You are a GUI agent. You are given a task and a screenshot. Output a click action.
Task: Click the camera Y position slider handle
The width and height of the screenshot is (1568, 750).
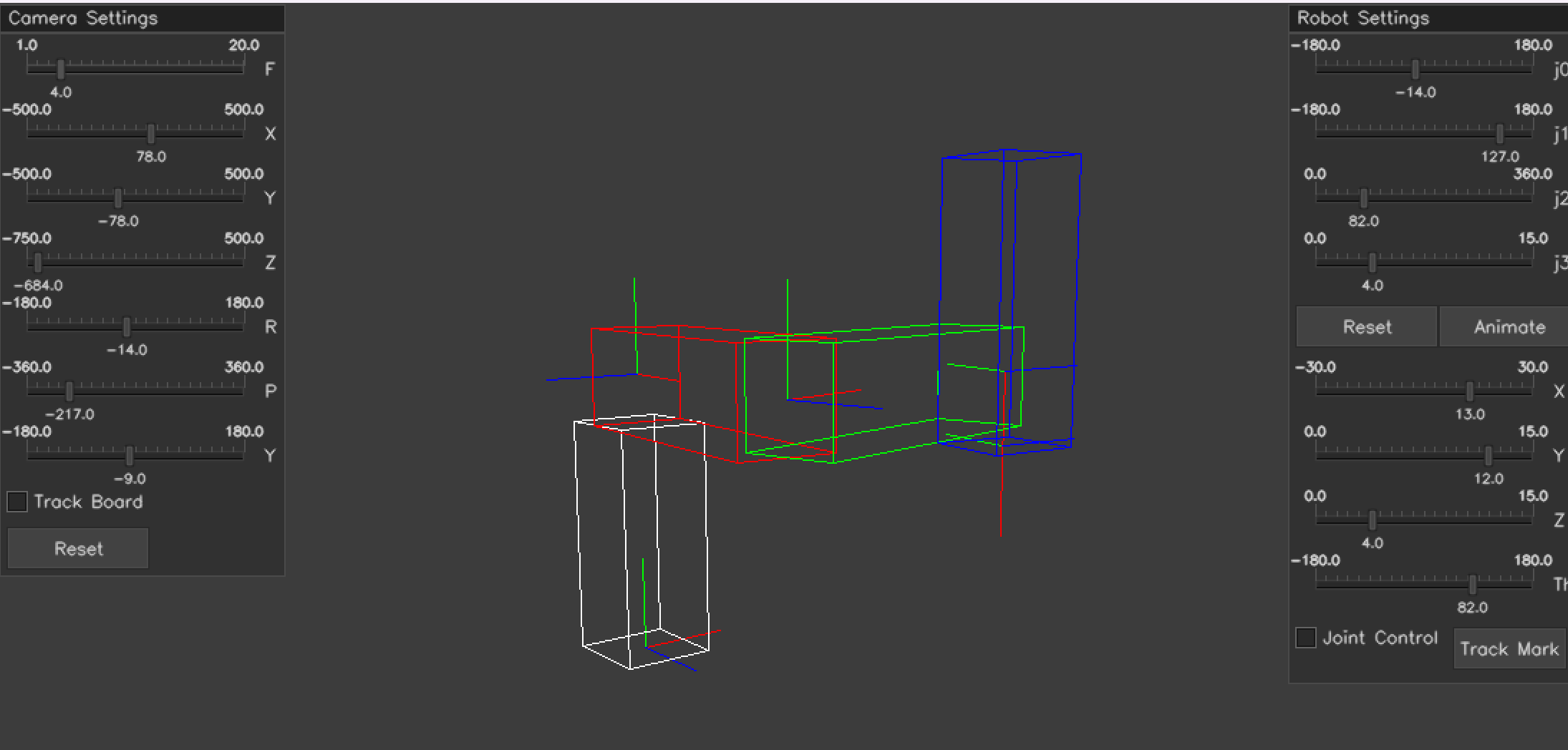(118, 197)
